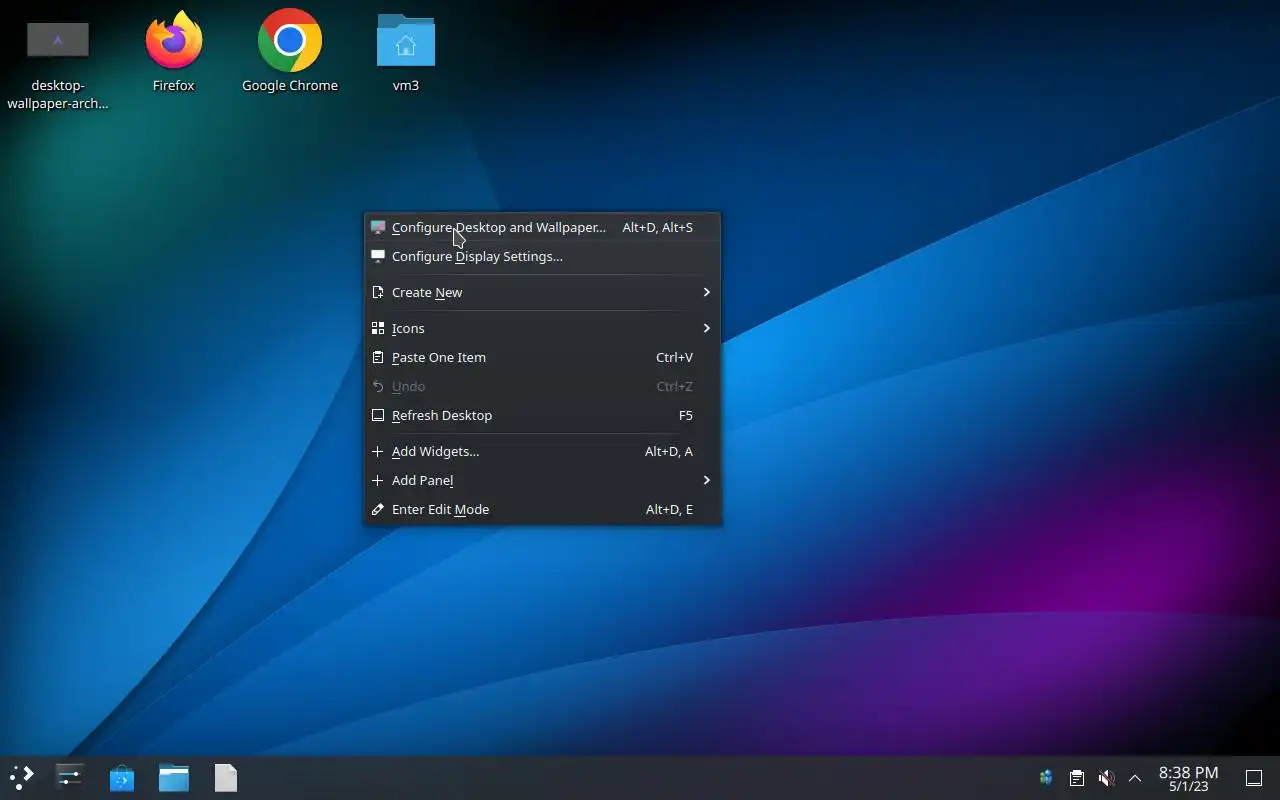This screenshot has height=800, width=1280.
Task: Select Enter Edit Mode menu entry
Action: tap(542, 509)
